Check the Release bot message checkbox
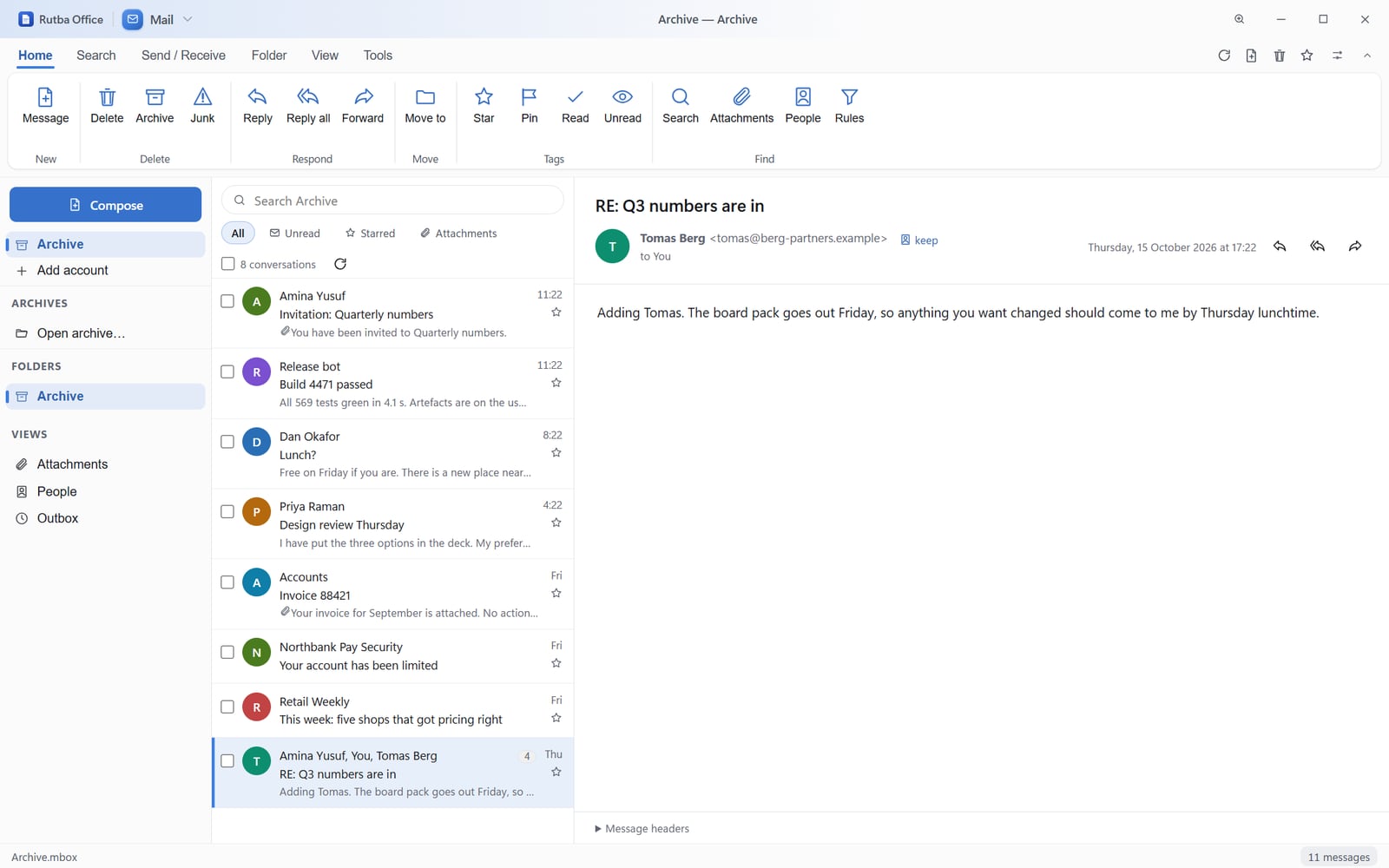Screen dimensions: 1389x868 pyautogui.click(x=227, y=372)
